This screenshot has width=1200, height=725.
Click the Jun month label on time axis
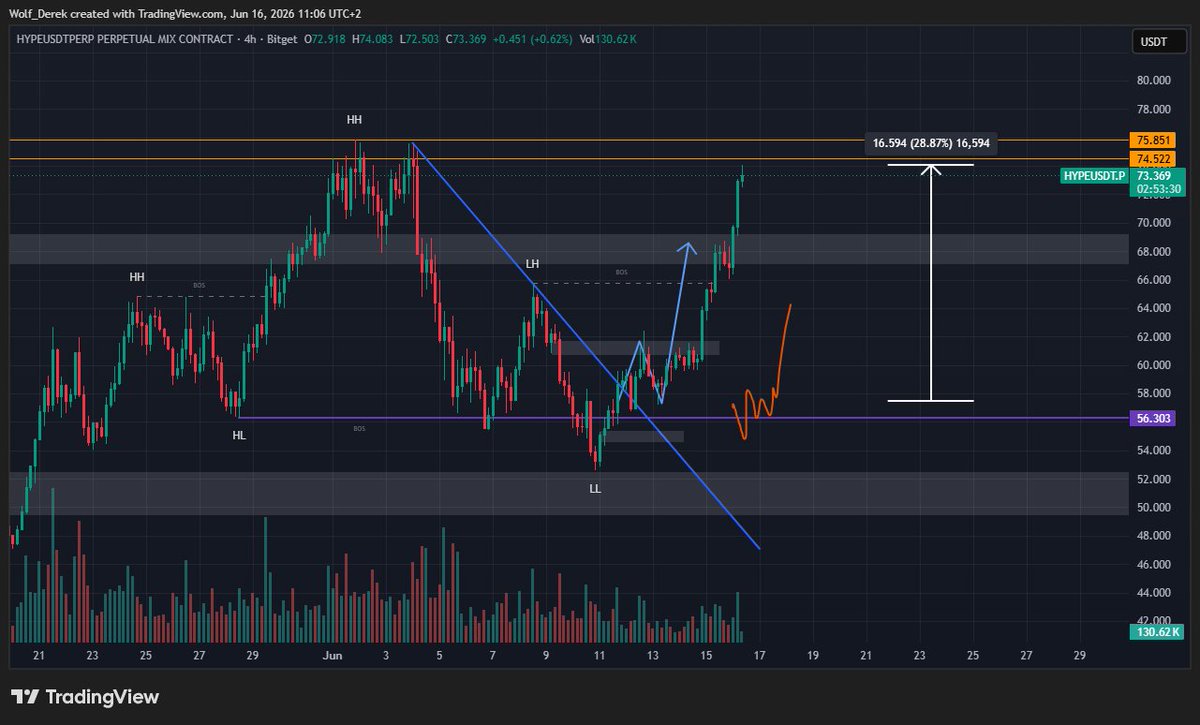tap(332, 656)
